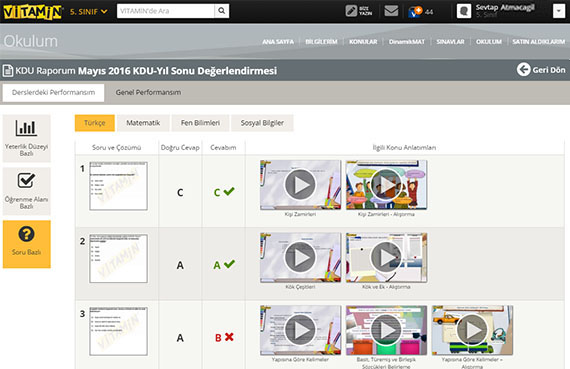
Task: Switch to Matematik subject tab
Action: click(143, 123)
